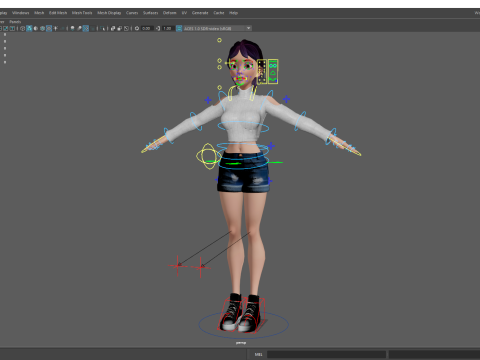This screenshot has height=360, width=480.
Task: Toggle the View Transform icon
Action: pyautogui.click(x=179, y=28)
